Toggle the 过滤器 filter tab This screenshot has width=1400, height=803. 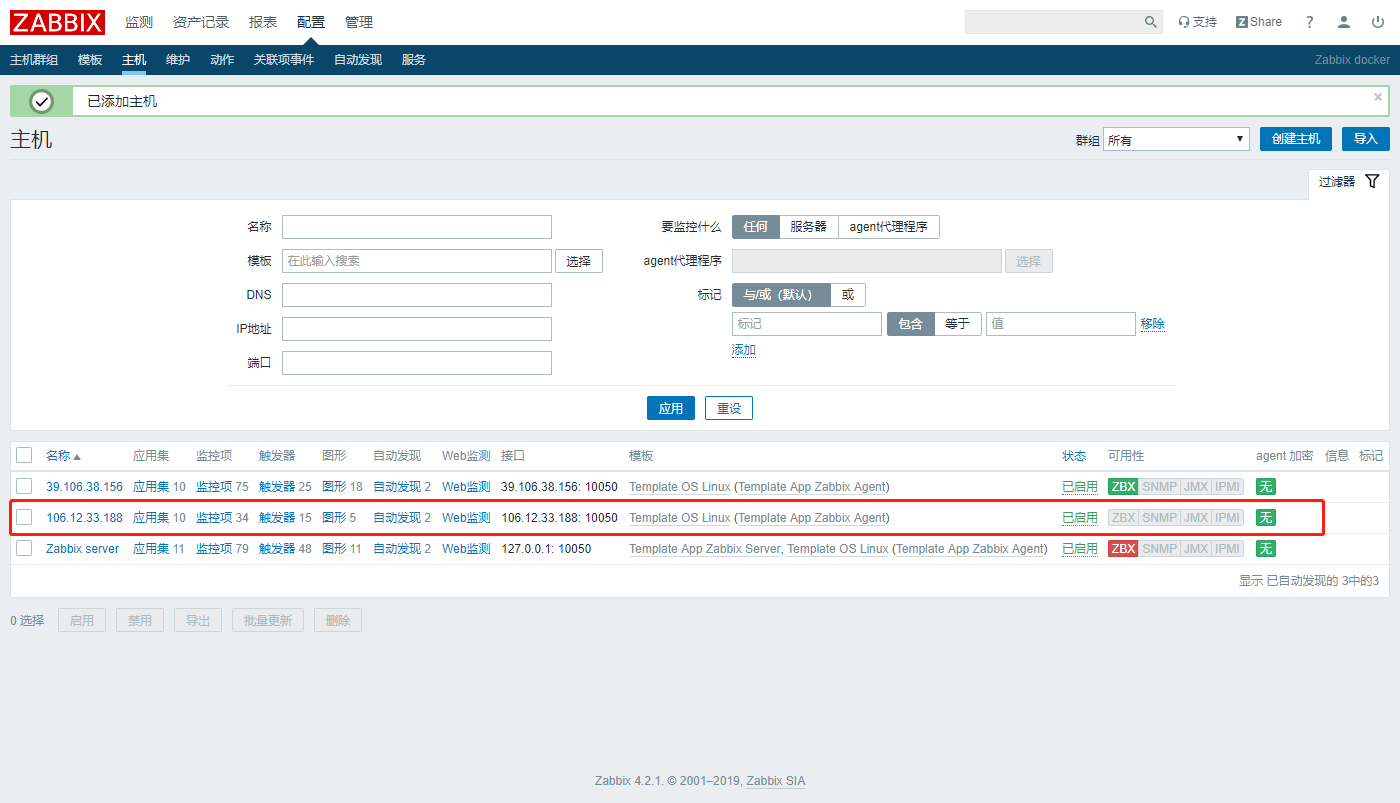1349,182
